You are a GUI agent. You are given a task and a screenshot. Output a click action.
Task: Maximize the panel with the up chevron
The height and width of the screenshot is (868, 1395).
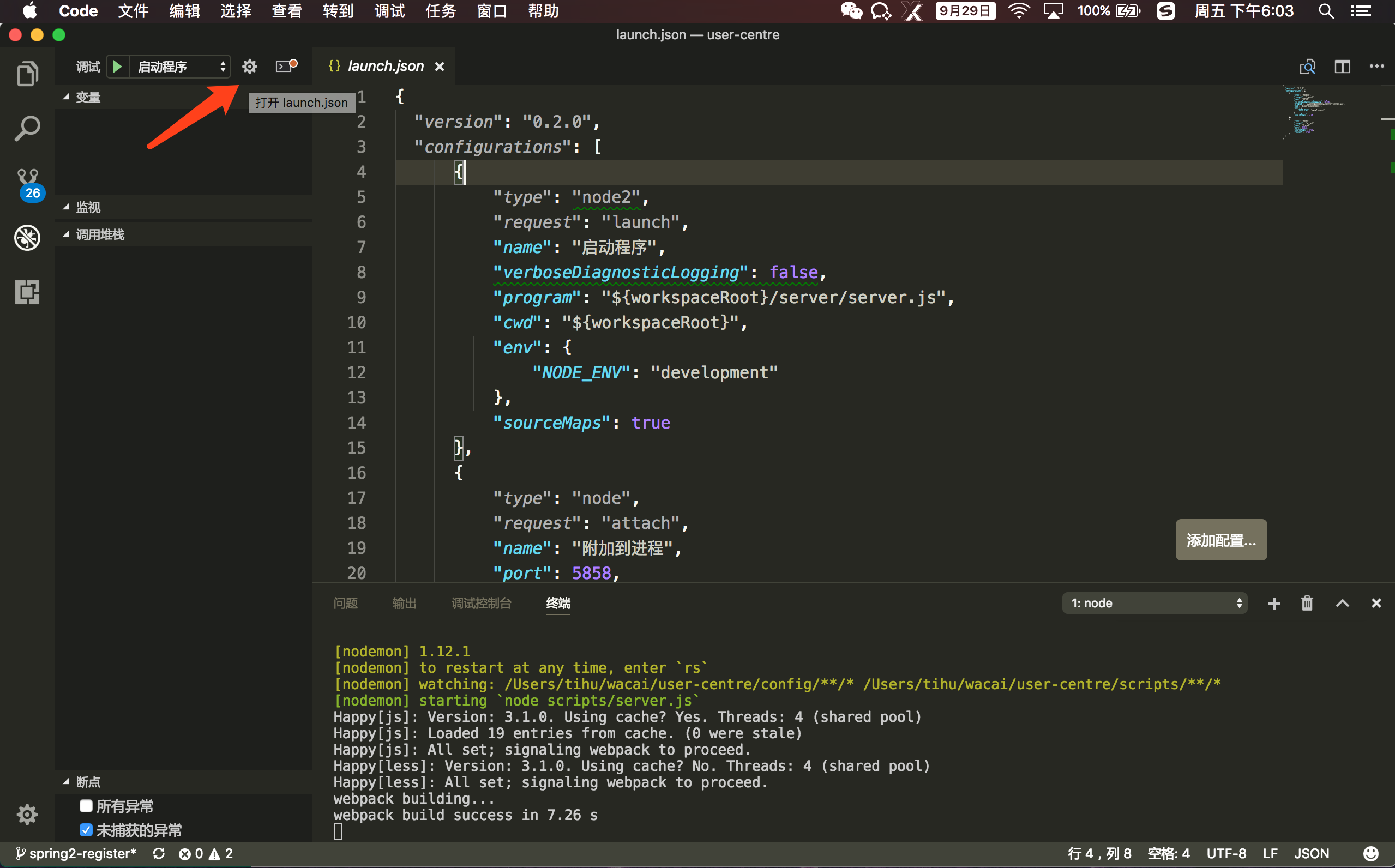click(1342, 604)
